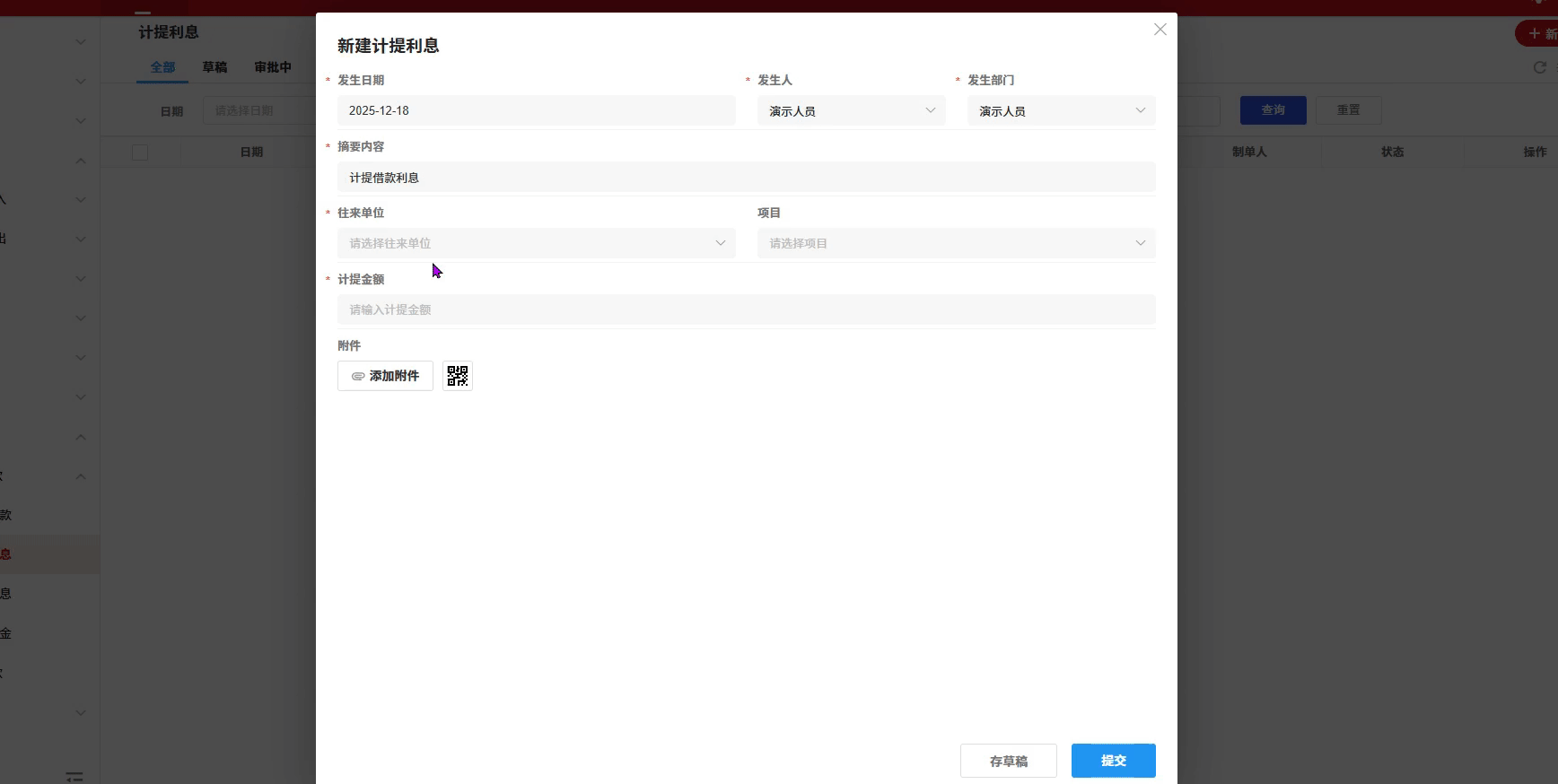Click the 存草稿 button

(1008, 761)
